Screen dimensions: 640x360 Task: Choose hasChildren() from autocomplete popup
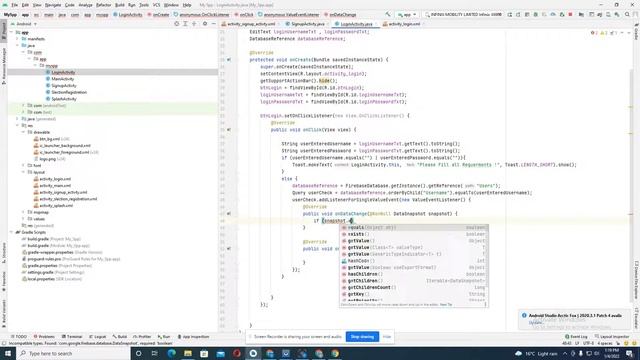(x=413, y=274)
